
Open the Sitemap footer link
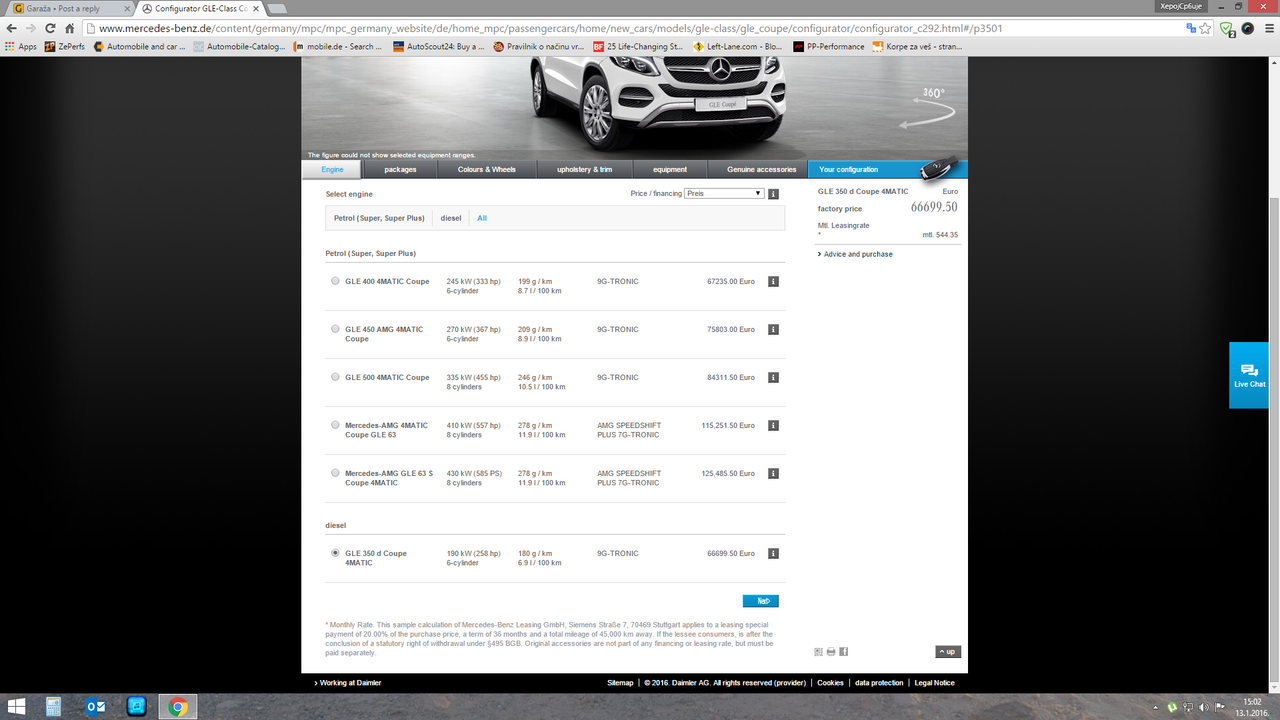pyautogui.click(x=620, y=683)
